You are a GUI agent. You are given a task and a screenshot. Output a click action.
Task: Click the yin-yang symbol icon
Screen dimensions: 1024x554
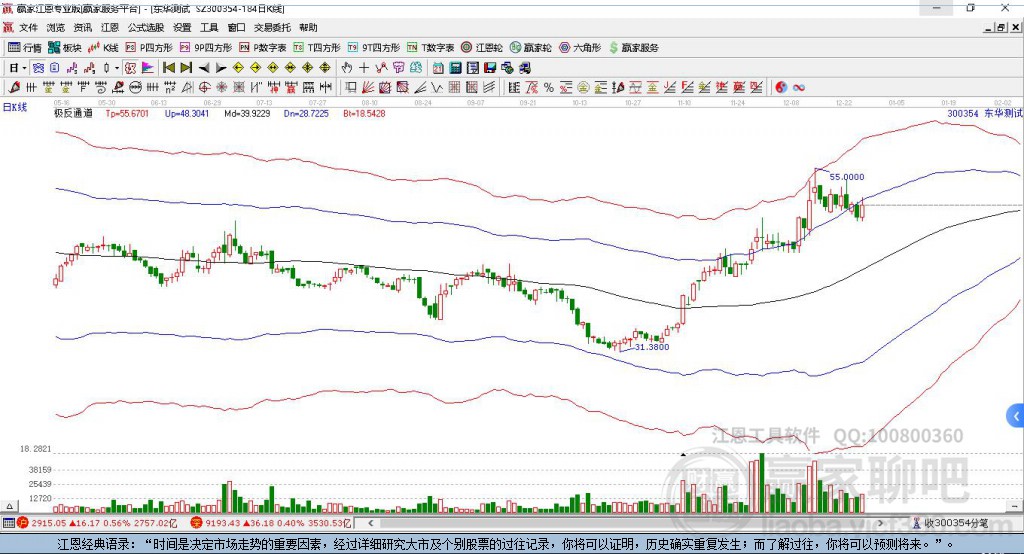781,87
